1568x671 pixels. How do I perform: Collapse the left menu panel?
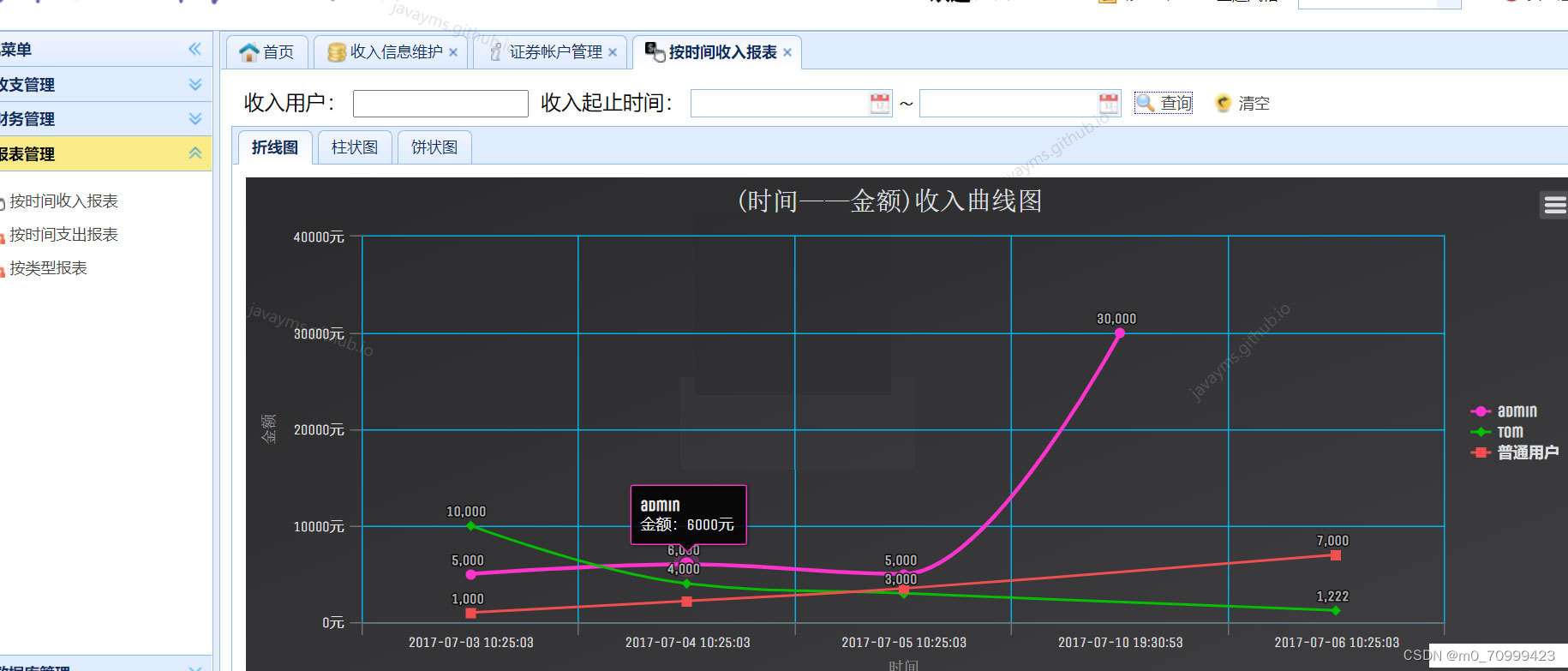(x=195, y=49)
